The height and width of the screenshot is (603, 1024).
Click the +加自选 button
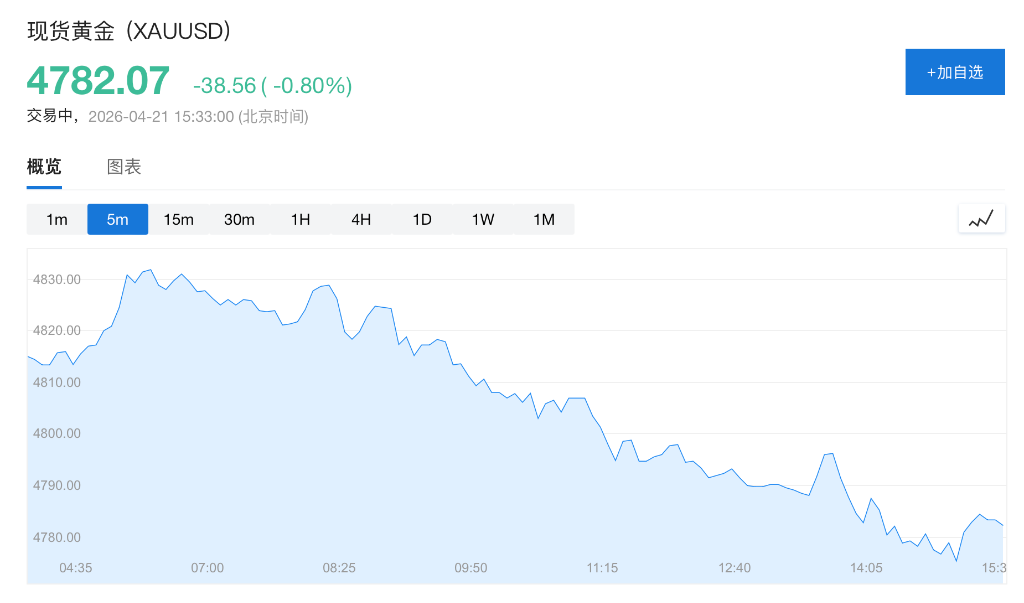tap(954, 72)
